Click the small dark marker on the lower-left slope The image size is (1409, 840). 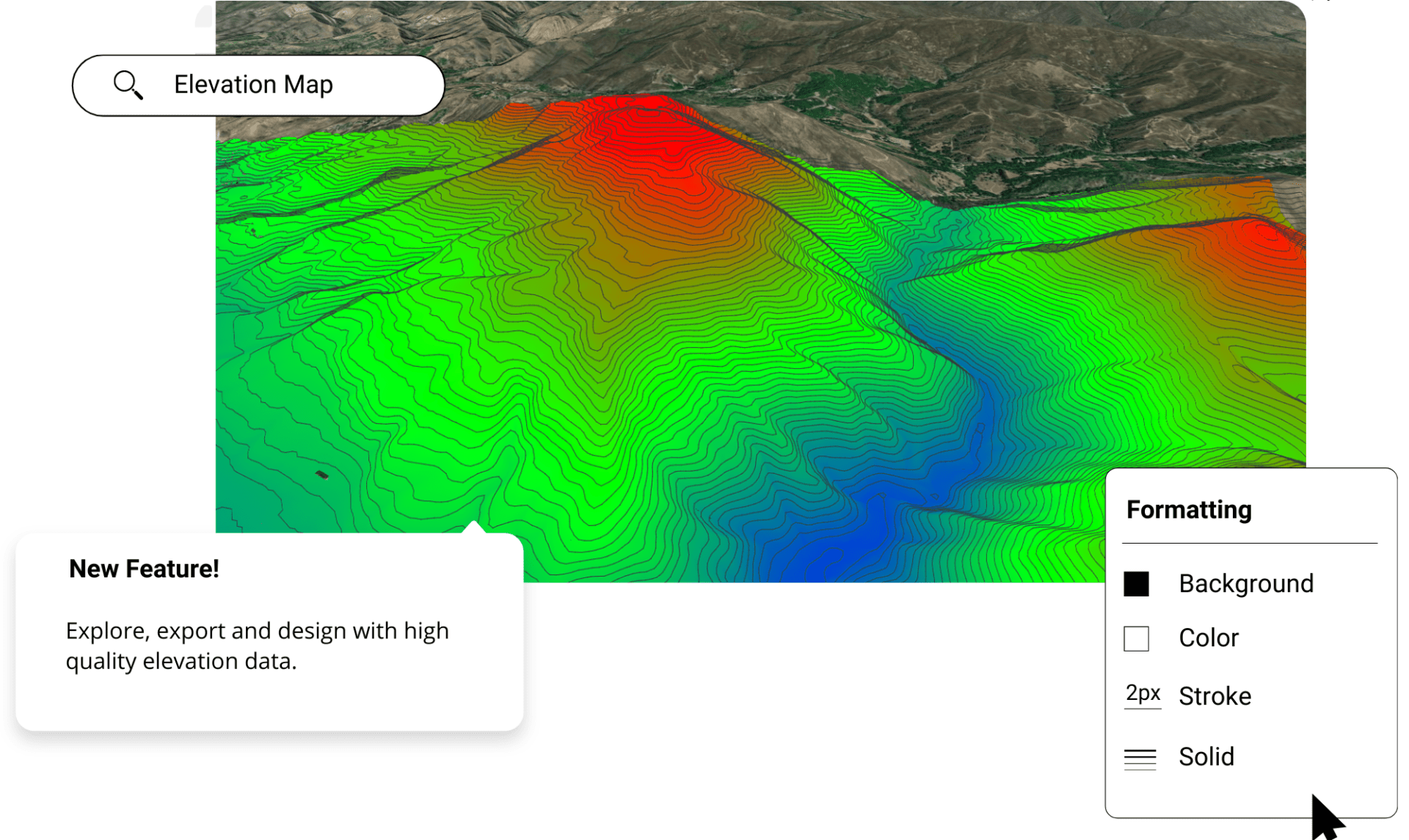pyautogui.click(x=321, y=475)
